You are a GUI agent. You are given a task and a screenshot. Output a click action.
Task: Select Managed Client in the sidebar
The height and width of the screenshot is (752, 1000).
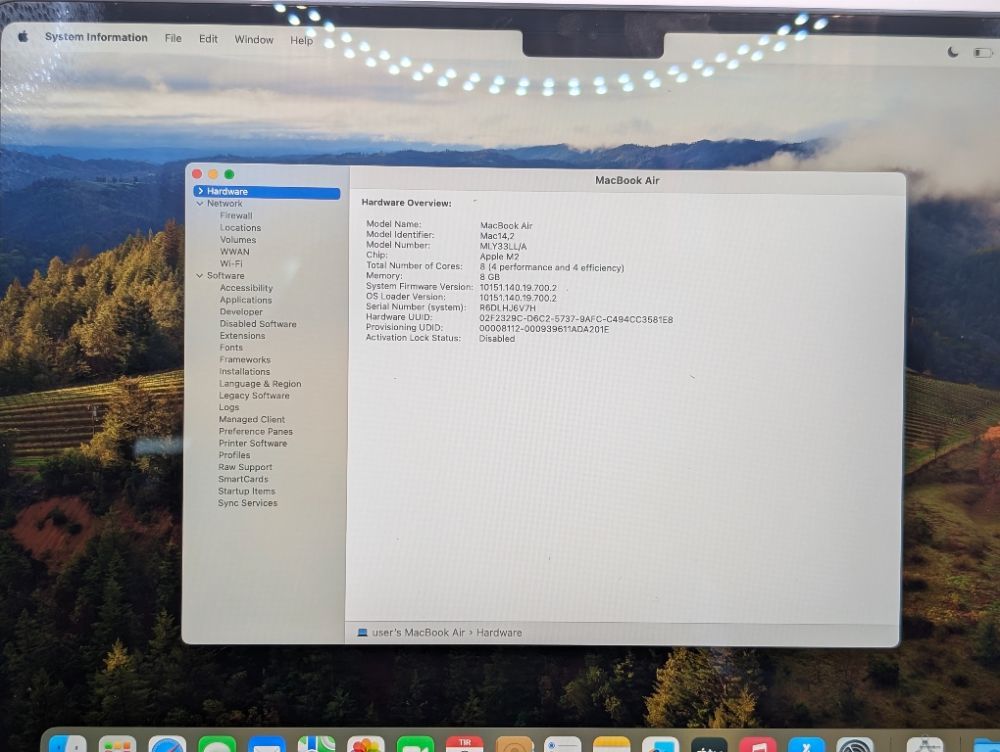pos(252,420)
